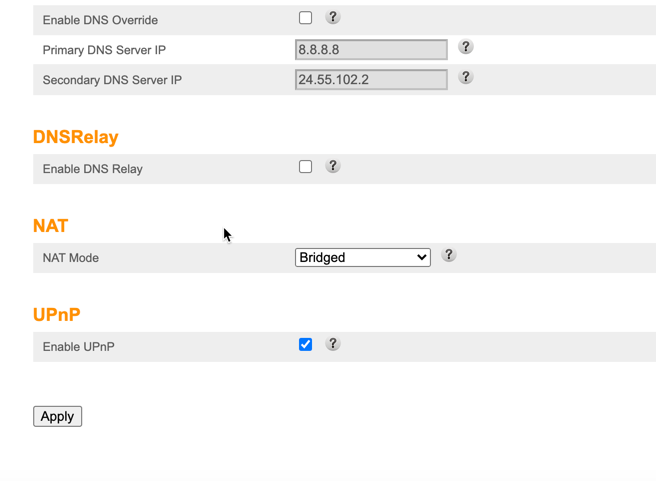The width and height of the screenshot is (656, 481).
Task: Open help for Enable DNS Override
Action: tap(333, 18)
